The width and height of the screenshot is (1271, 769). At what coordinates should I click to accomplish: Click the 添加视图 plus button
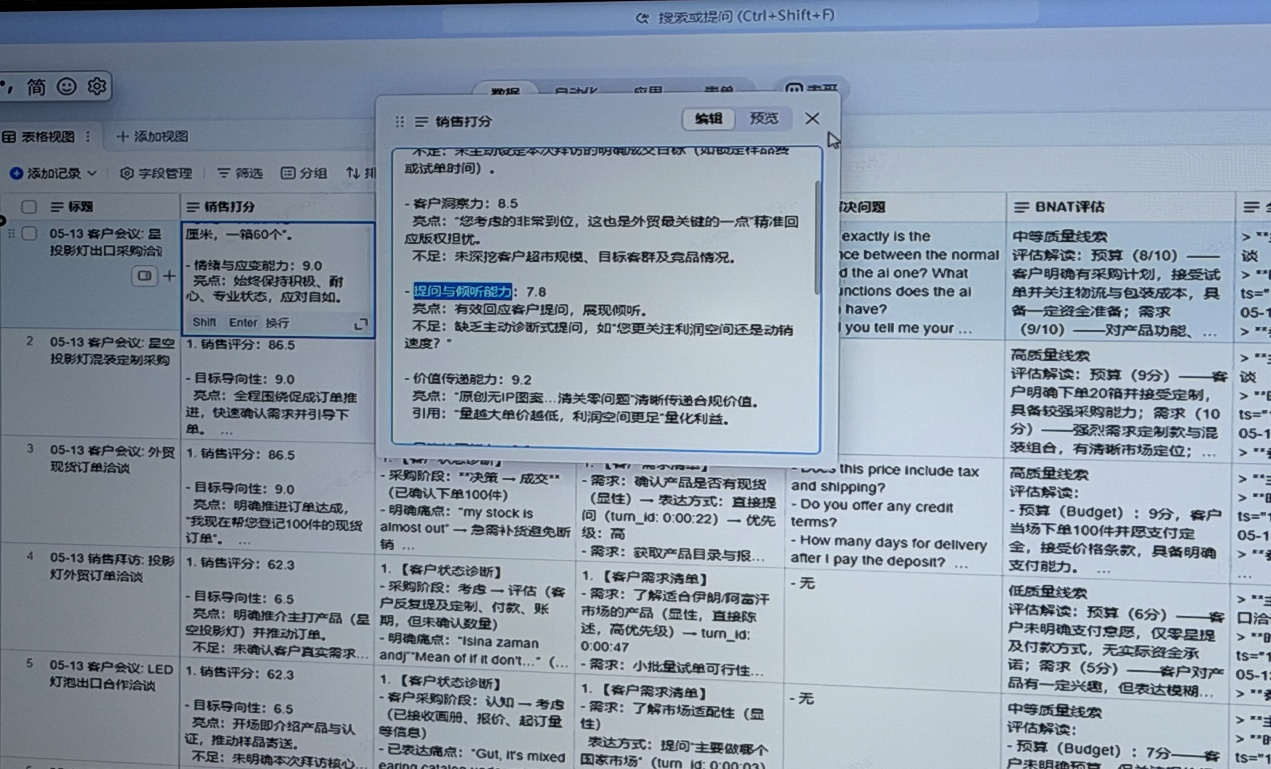click(152, 136)
